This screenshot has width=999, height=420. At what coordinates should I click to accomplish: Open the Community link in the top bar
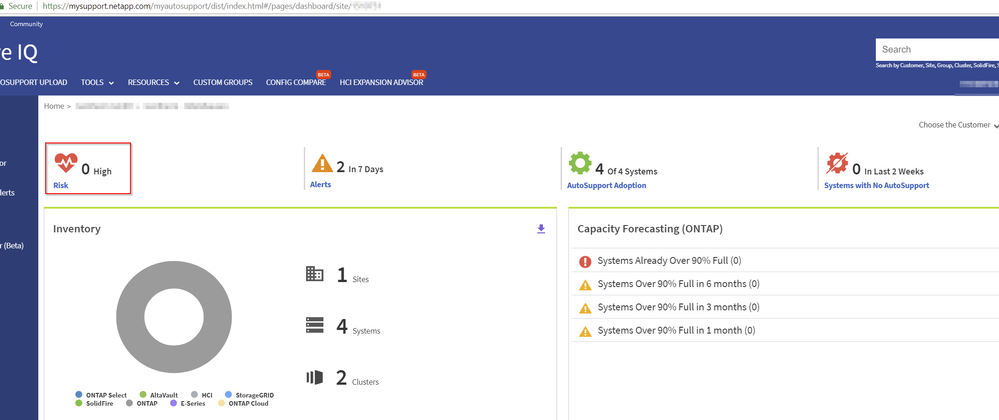(26, 24)
